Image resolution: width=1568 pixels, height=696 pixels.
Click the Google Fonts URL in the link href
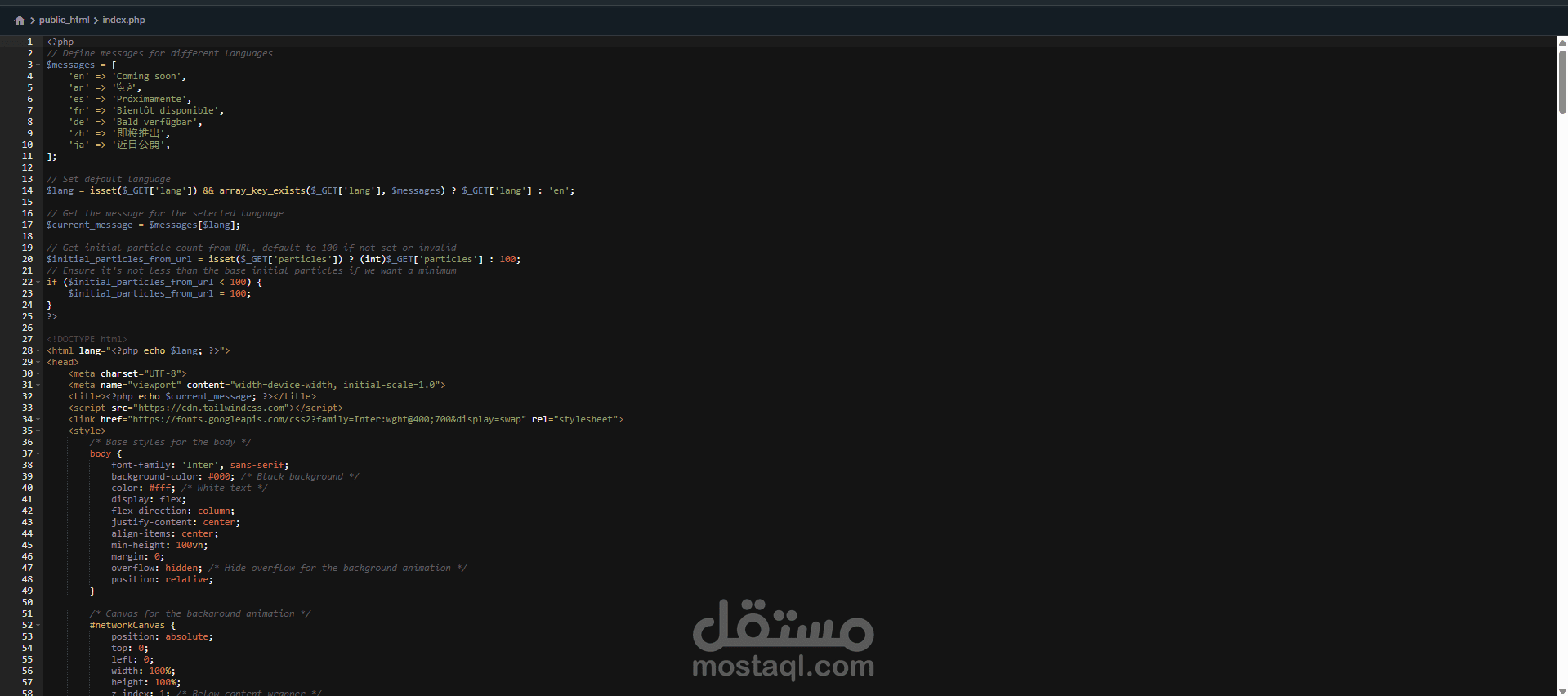click(x=327, y=419)
